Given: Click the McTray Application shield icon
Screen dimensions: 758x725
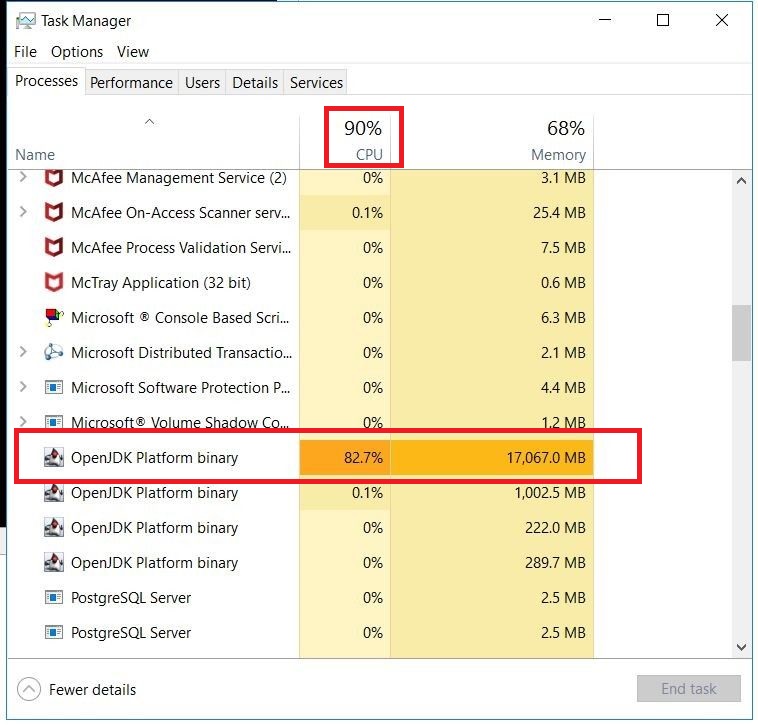Looking at the screenshot, I should [x=54, y=283].
